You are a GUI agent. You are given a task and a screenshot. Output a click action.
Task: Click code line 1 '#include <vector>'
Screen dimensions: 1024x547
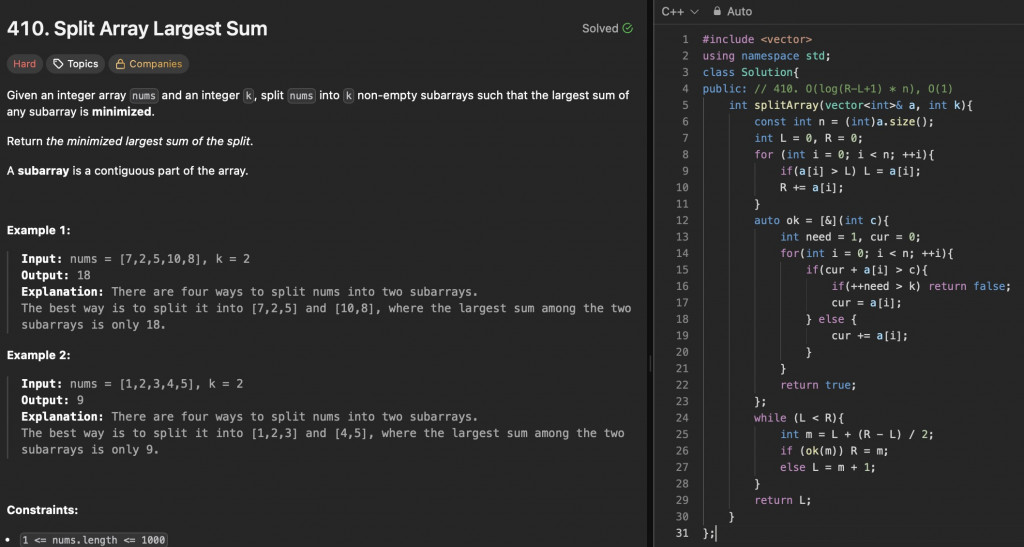click(x=757, y=39)
